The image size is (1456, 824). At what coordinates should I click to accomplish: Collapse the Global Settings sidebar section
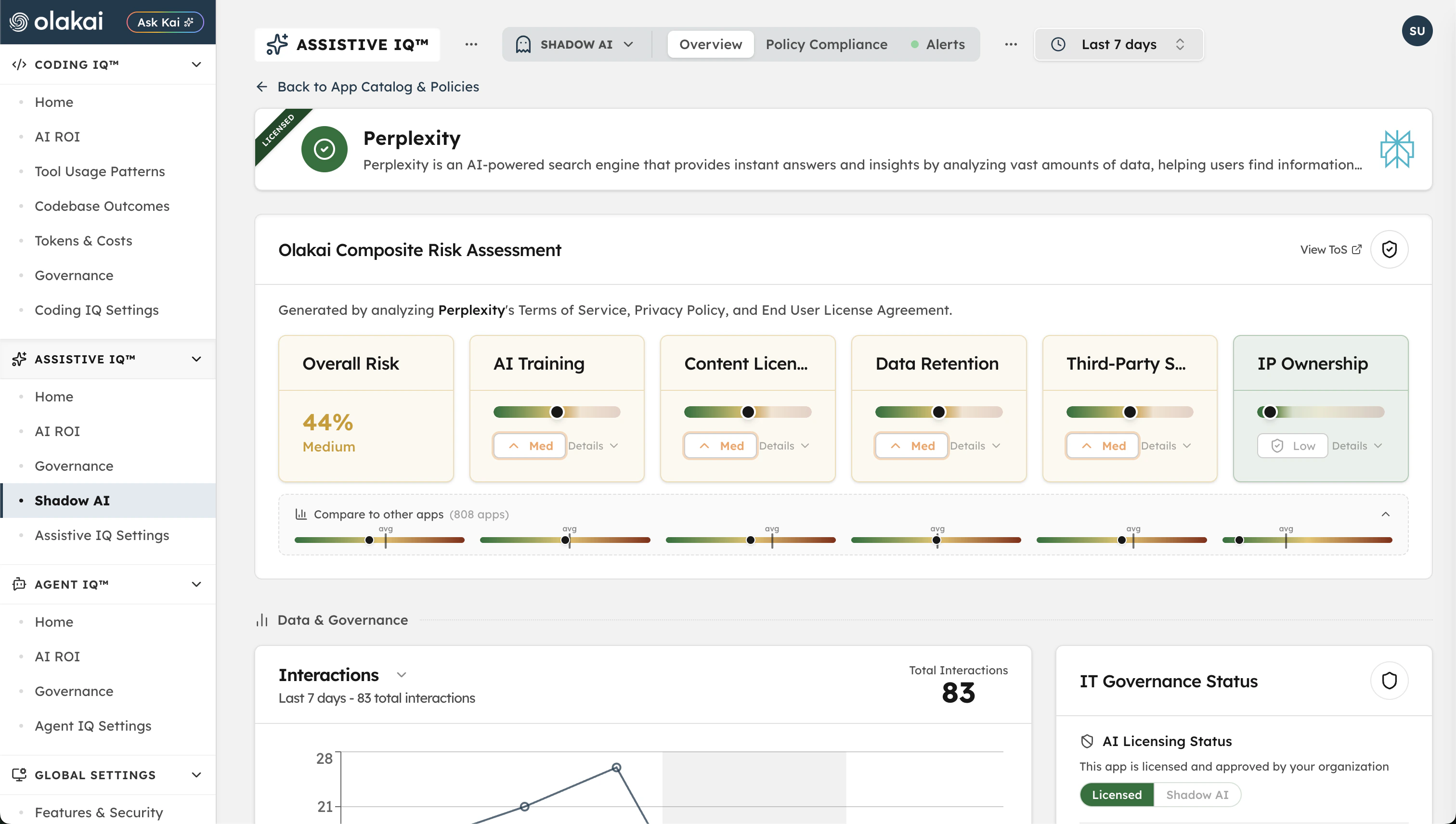point(196,775)
